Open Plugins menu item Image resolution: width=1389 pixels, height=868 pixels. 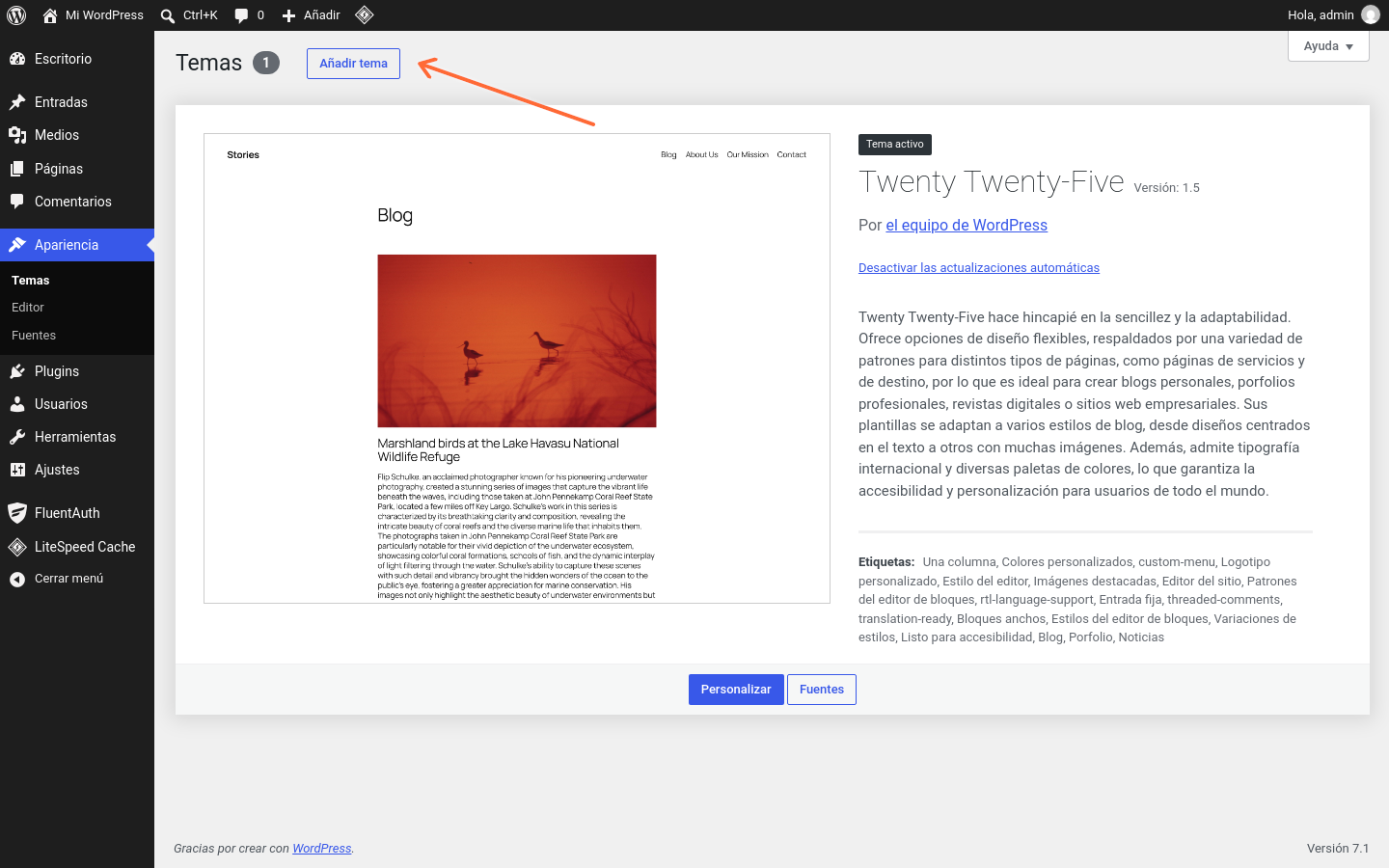coord(77,371)
